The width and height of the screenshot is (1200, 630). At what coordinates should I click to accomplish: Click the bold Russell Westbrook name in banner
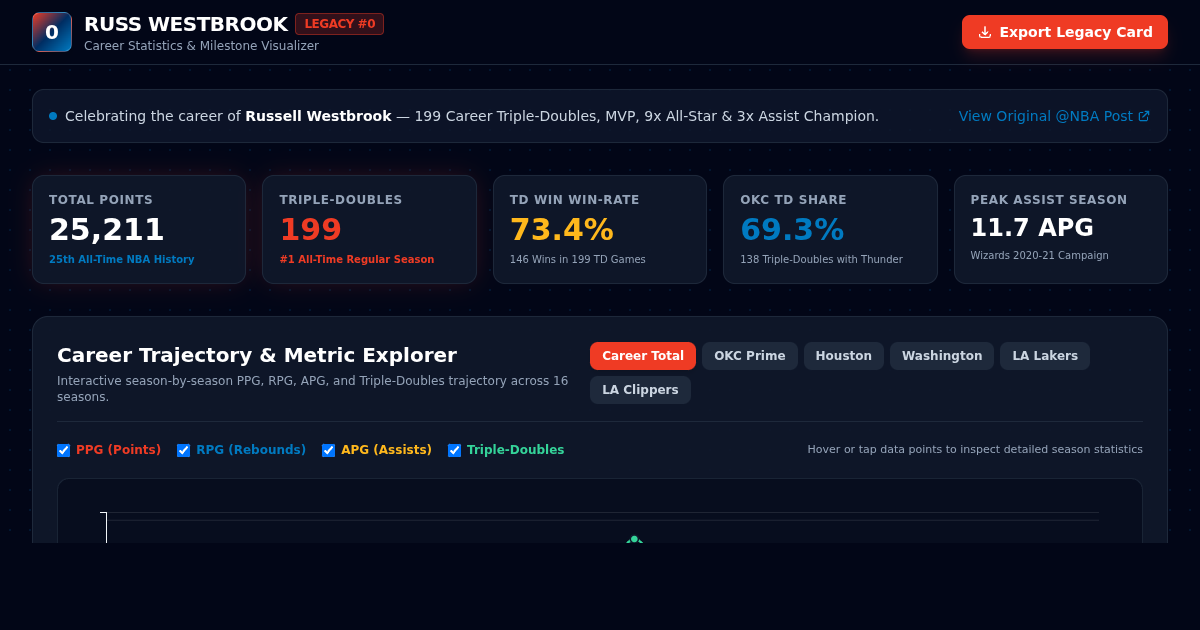318,116
